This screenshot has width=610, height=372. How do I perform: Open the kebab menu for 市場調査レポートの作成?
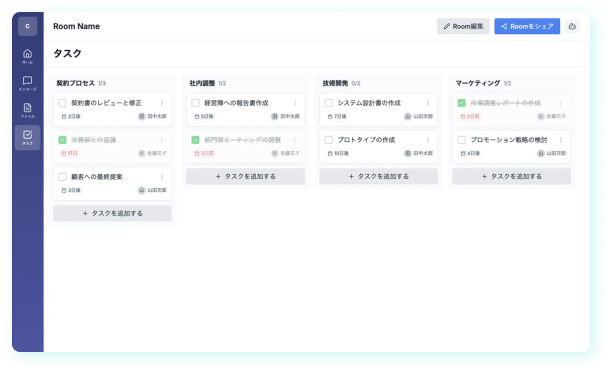tap(561, 103)
